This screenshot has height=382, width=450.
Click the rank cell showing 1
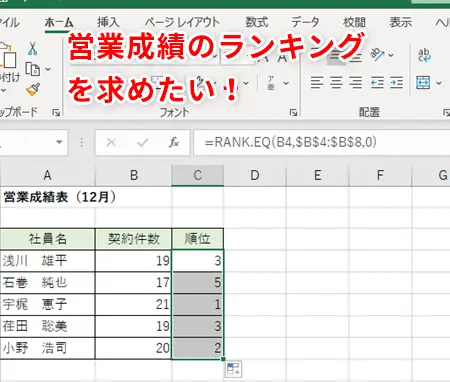point(198,304)
